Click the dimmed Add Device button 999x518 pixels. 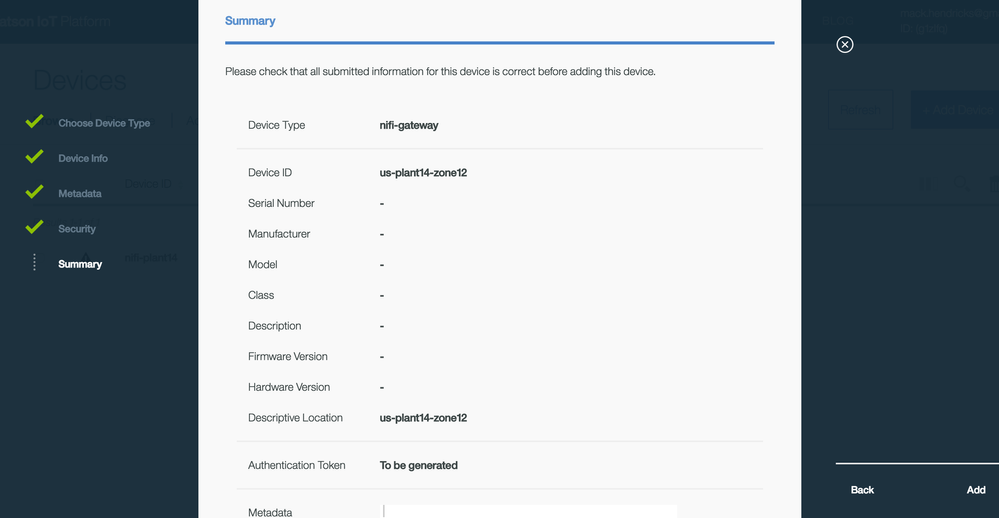coord(954,110)
